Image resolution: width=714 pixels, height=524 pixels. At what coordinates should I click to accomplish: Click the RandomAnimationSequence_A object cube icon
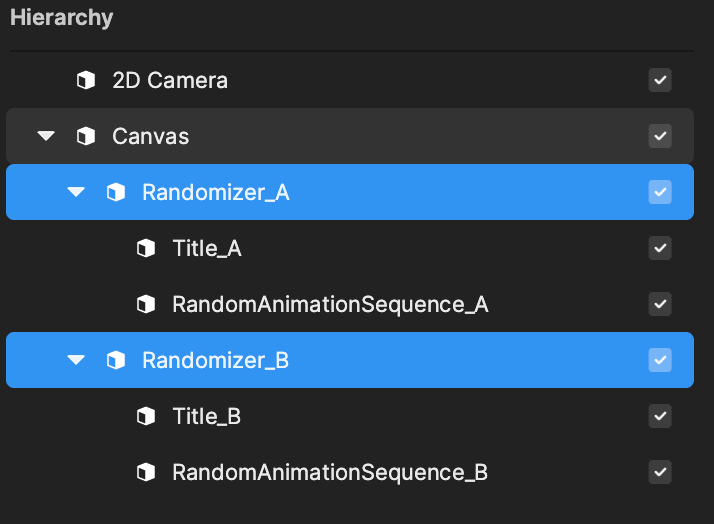click(146, 304)
